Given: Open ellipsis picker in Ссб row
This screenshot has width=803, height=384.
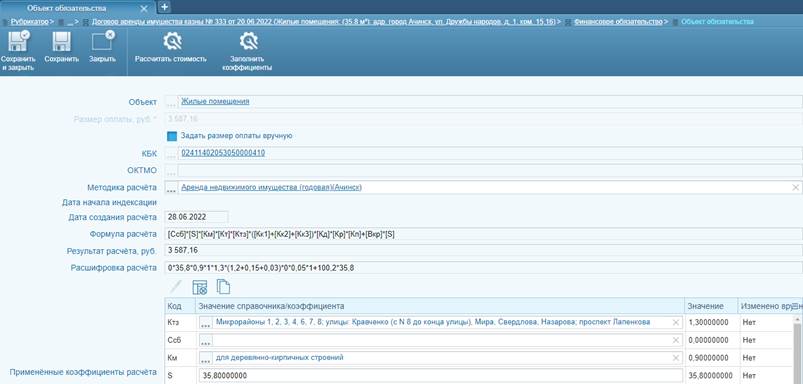Looking at the screenshot, I should [x=205, y=340].
